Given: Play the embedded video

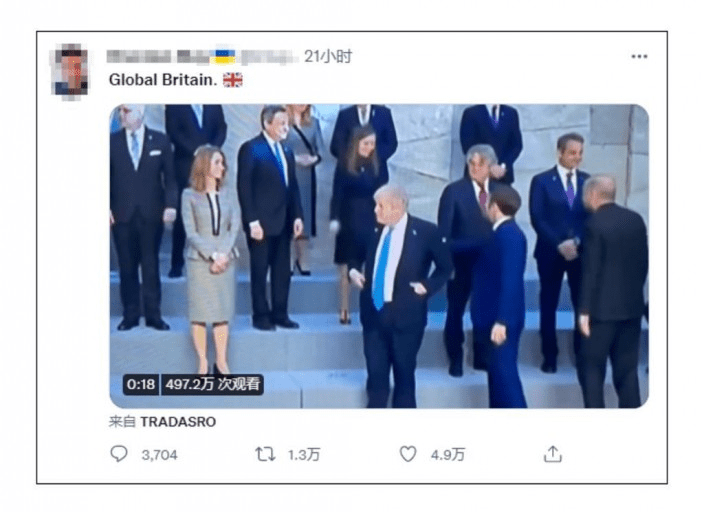Looking at the screenshot, I should coord(379,256).
